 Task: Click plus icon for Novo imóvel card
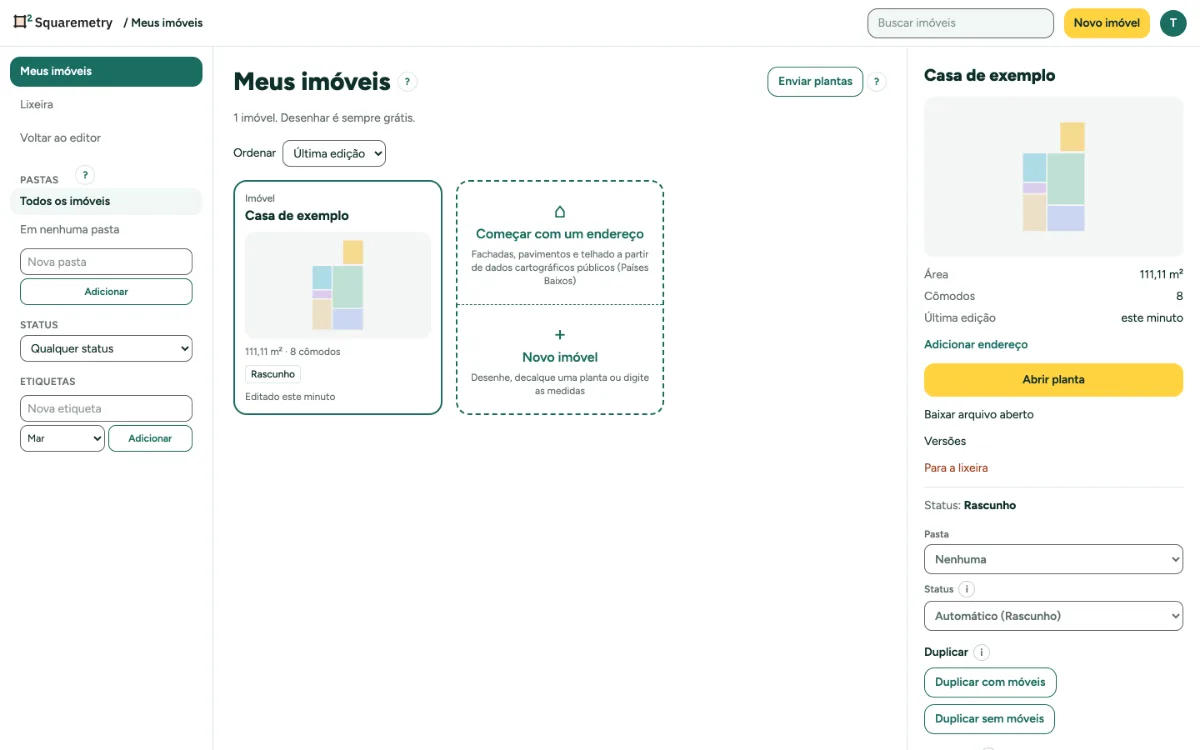click(x=560, y=335)
